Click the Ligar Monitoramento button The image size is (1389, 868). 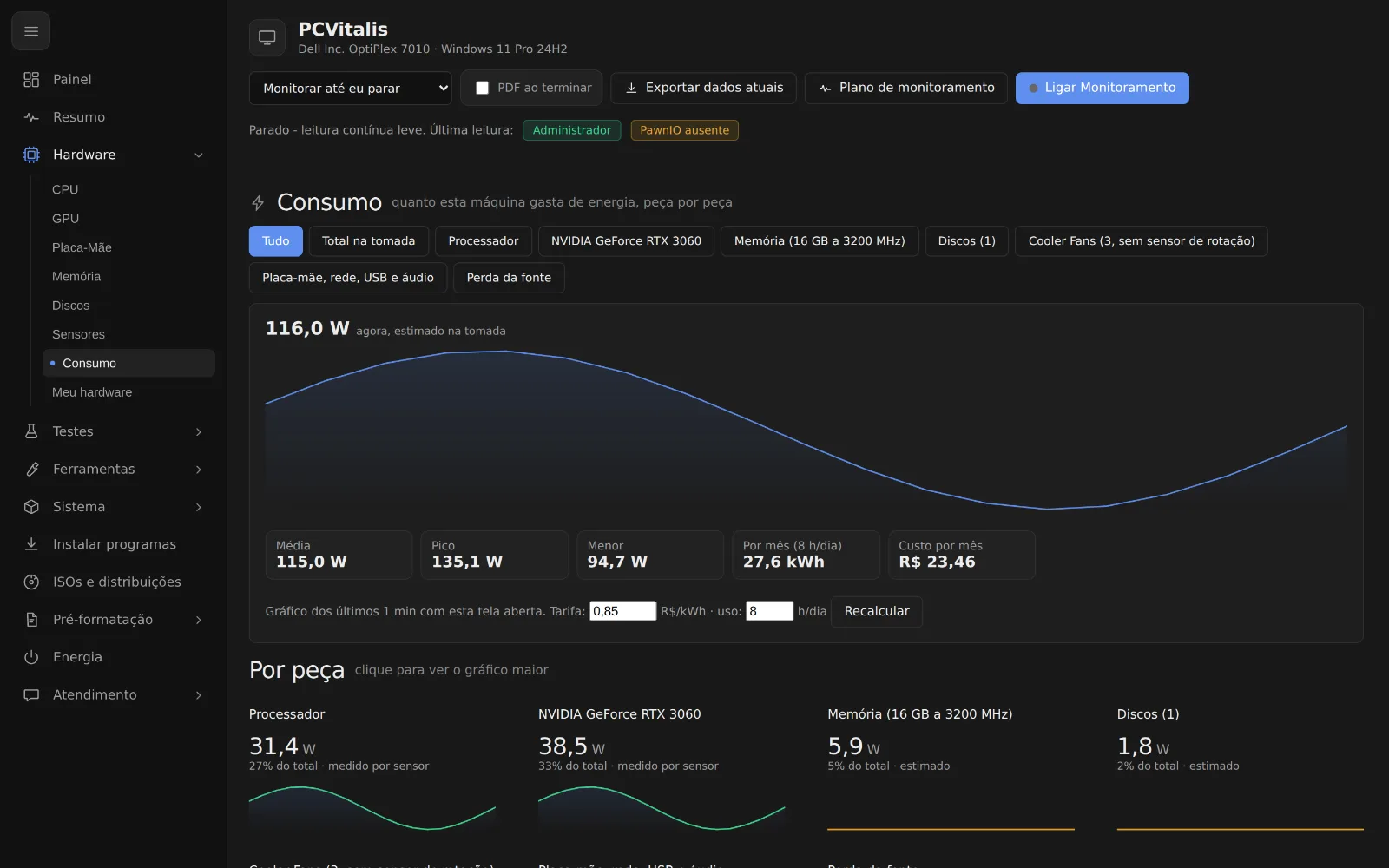click(1103, 88)
